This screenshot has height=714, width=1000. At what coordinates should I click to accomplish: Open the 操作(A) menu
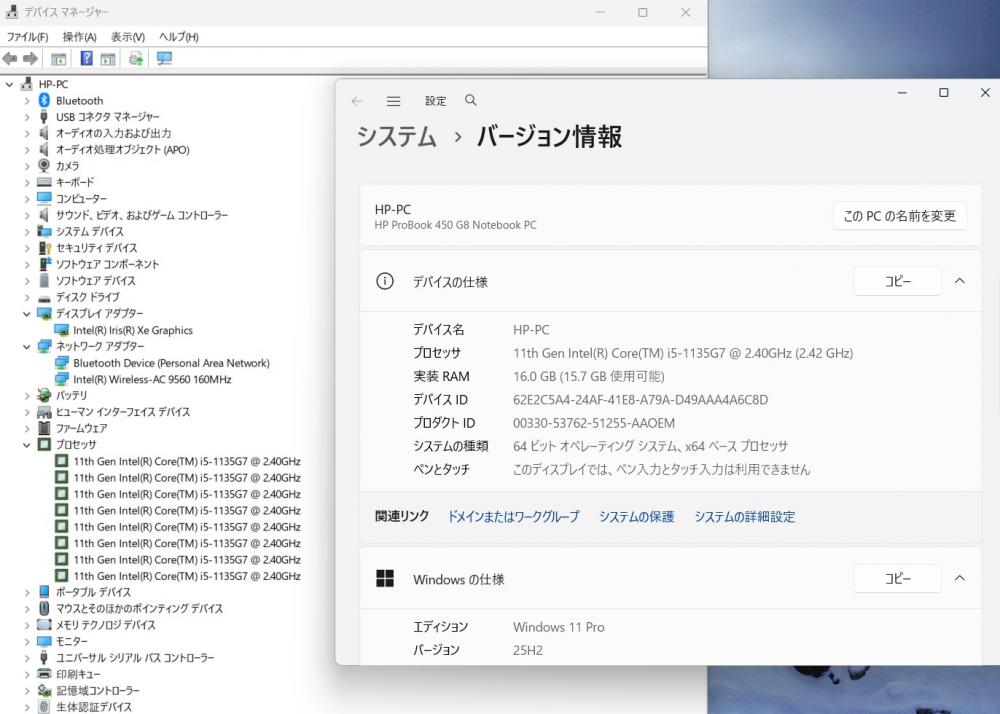coord(79,37)
